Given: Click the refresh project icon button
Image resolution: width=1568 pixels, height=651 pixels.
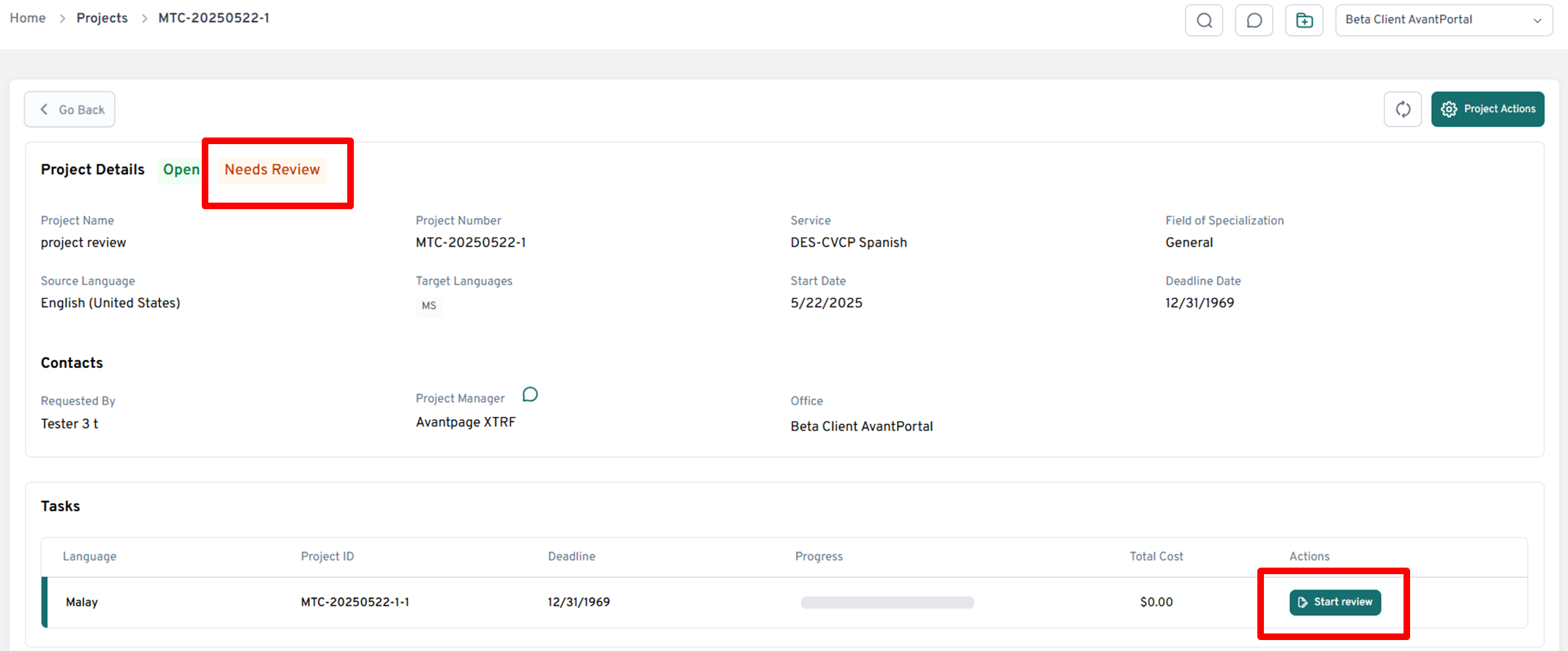Looking at the screenshot, I should 1402,110.
